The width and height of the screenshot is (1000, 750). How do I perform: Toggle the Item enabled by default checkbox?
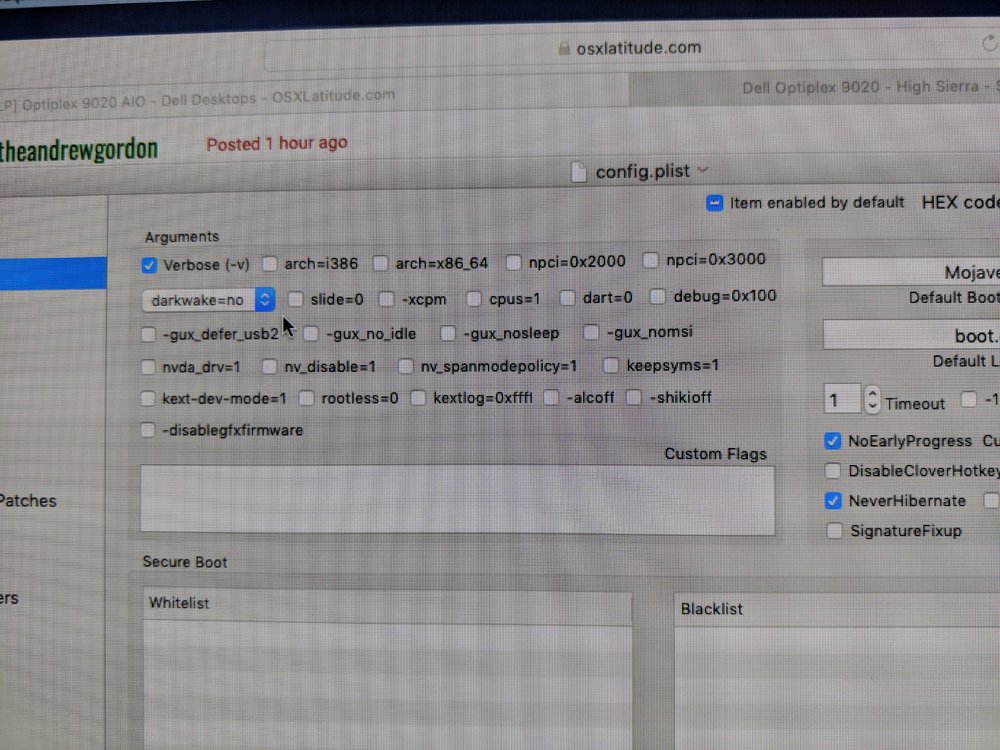[714, 203]
